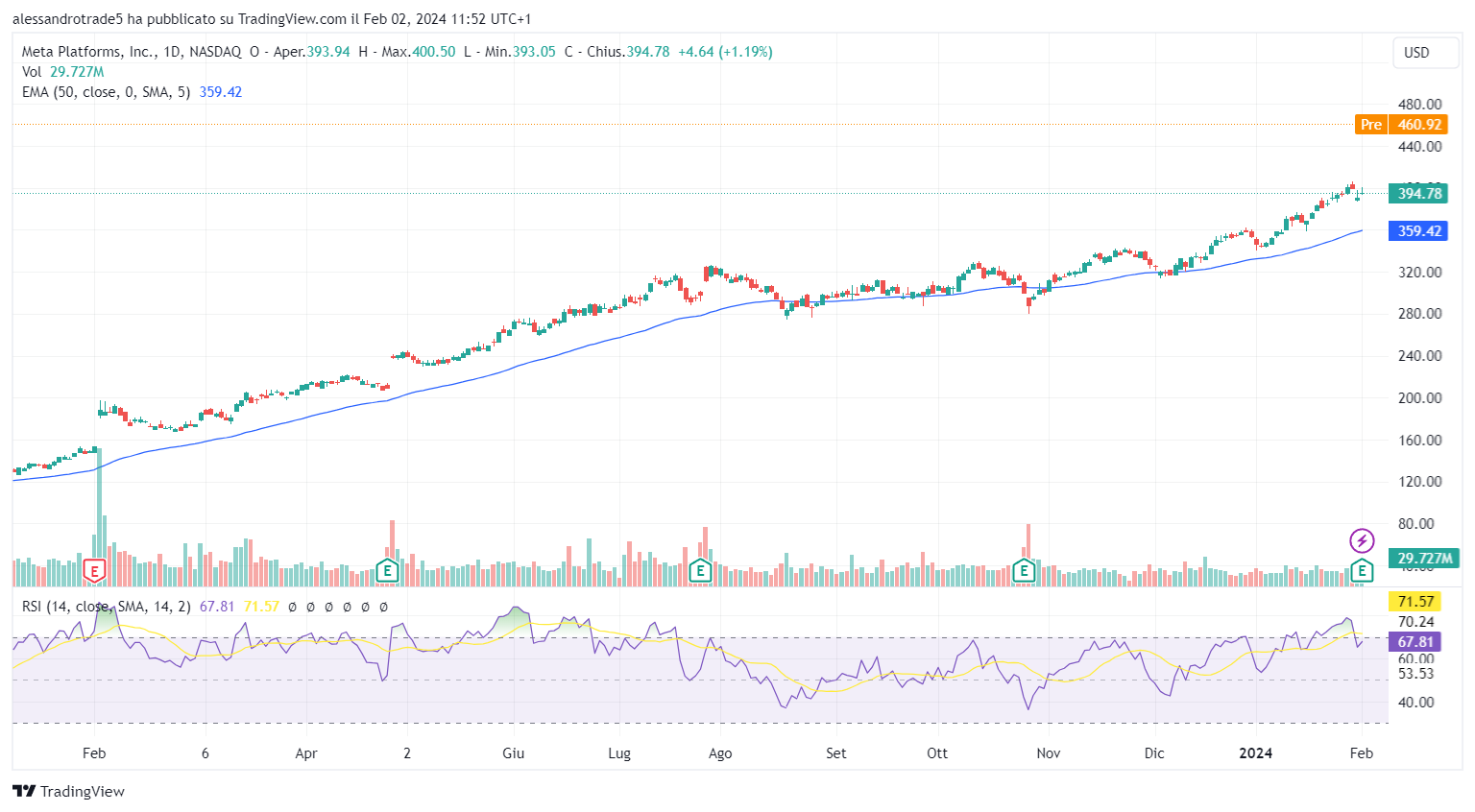Click the Aper. 393.94 open value
Image resolution: width=1475 pixels, height=812 pixels.
300,52
